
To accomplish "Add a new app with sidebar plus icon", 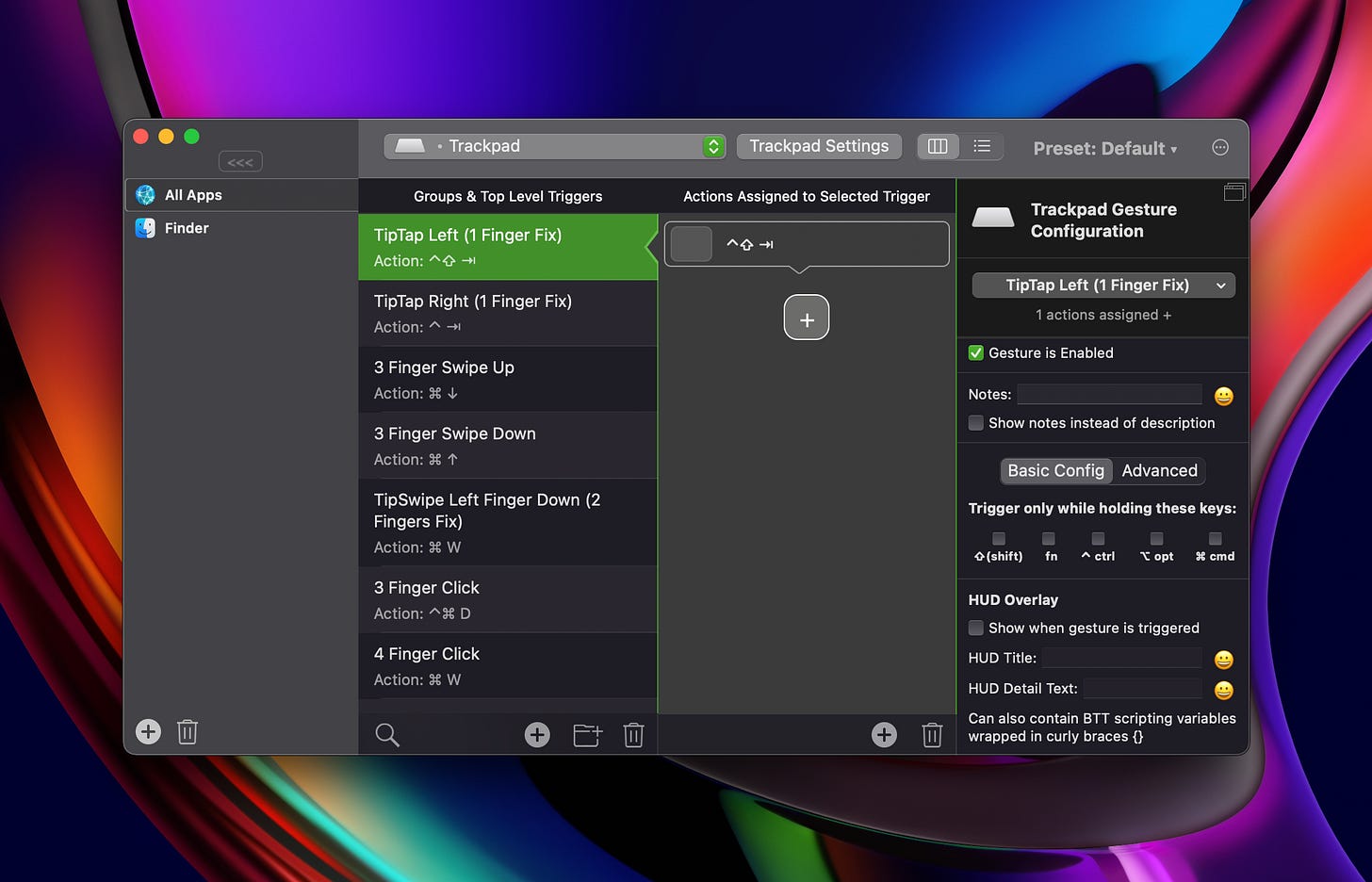I will [x=148, y=731].
